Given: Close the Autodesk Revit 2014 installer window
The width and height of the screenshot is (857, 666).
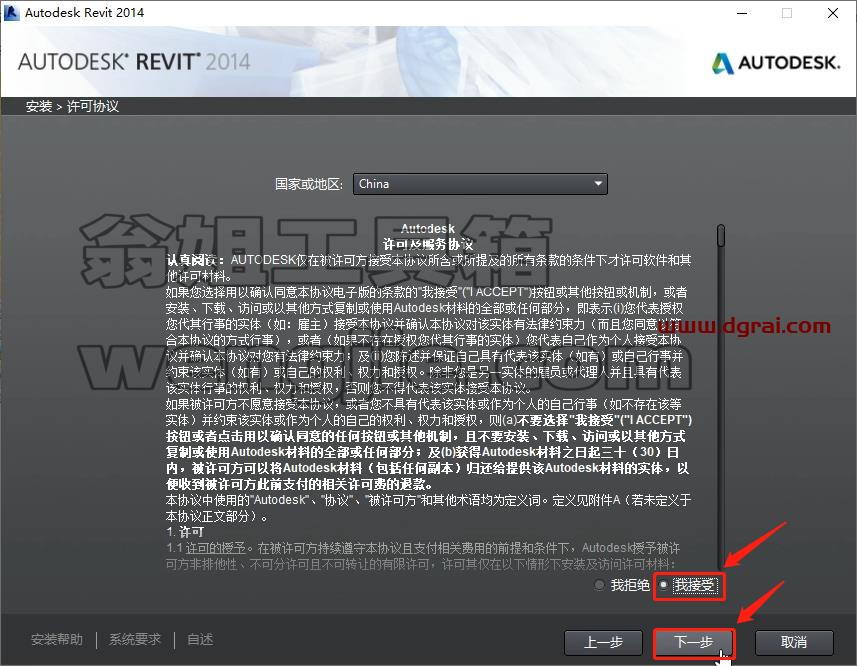Looking at the screenshot, I should pyautogui.click(x=832, y=13).
